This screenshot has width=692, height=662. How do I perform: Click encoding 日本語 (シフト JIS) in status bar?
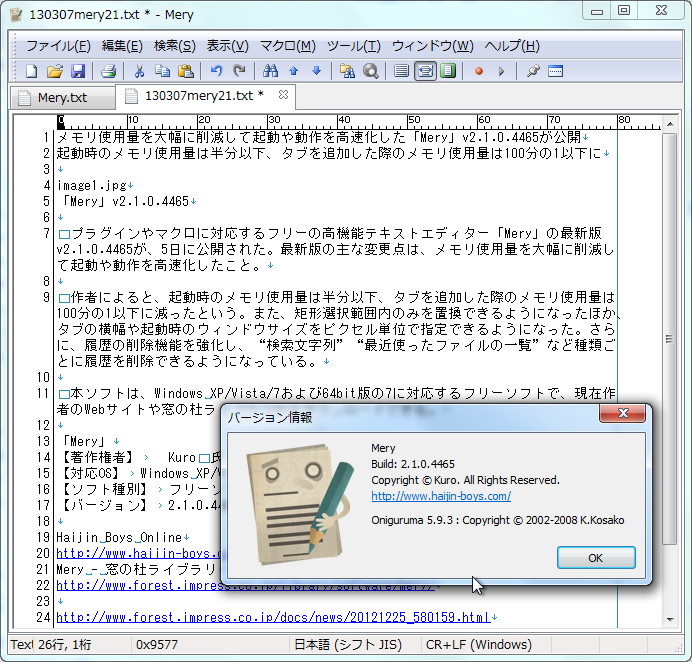pos(348,645)
